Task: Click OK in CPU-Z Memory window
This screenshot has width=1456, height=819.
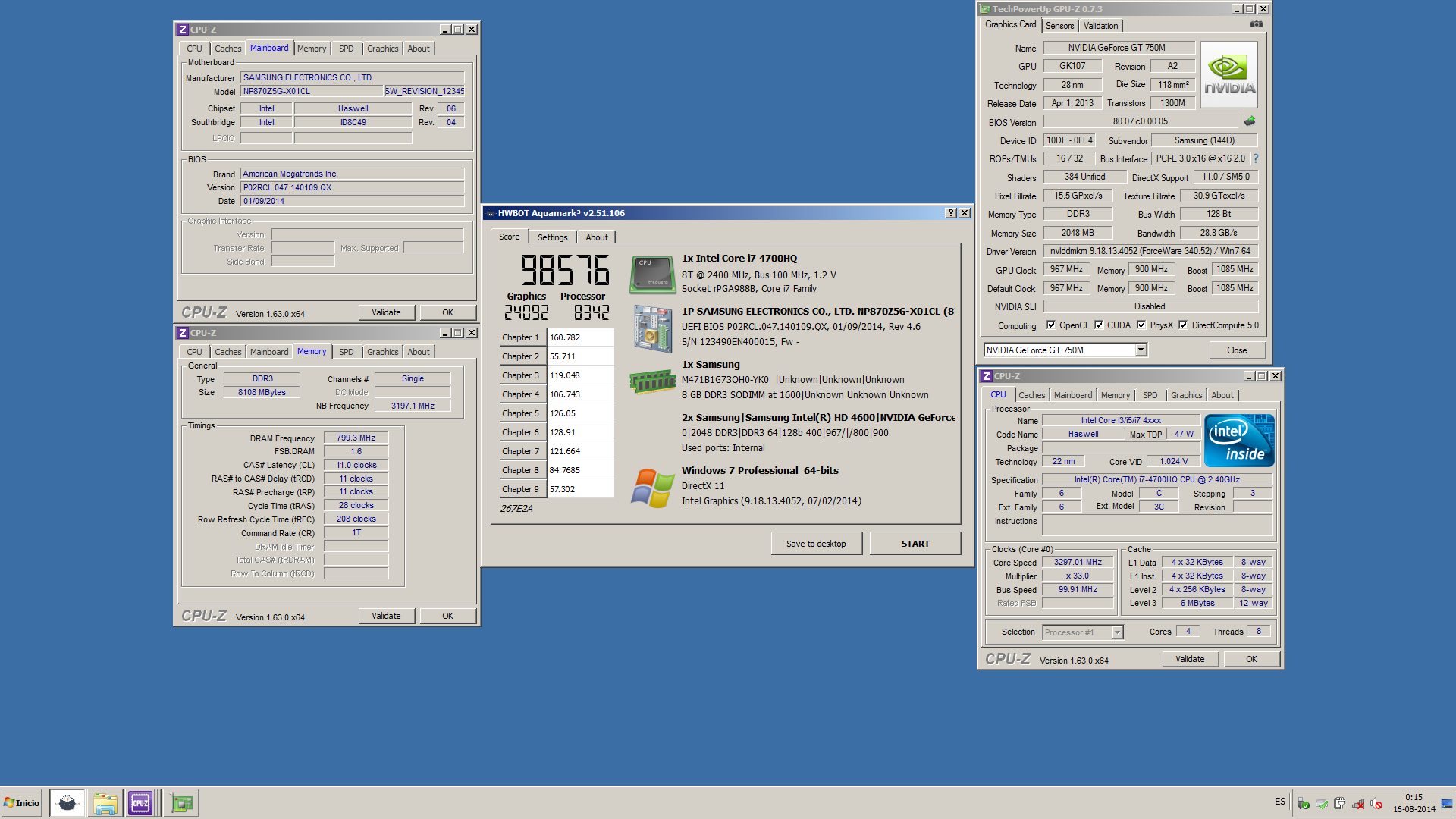Action: [447, 616]
